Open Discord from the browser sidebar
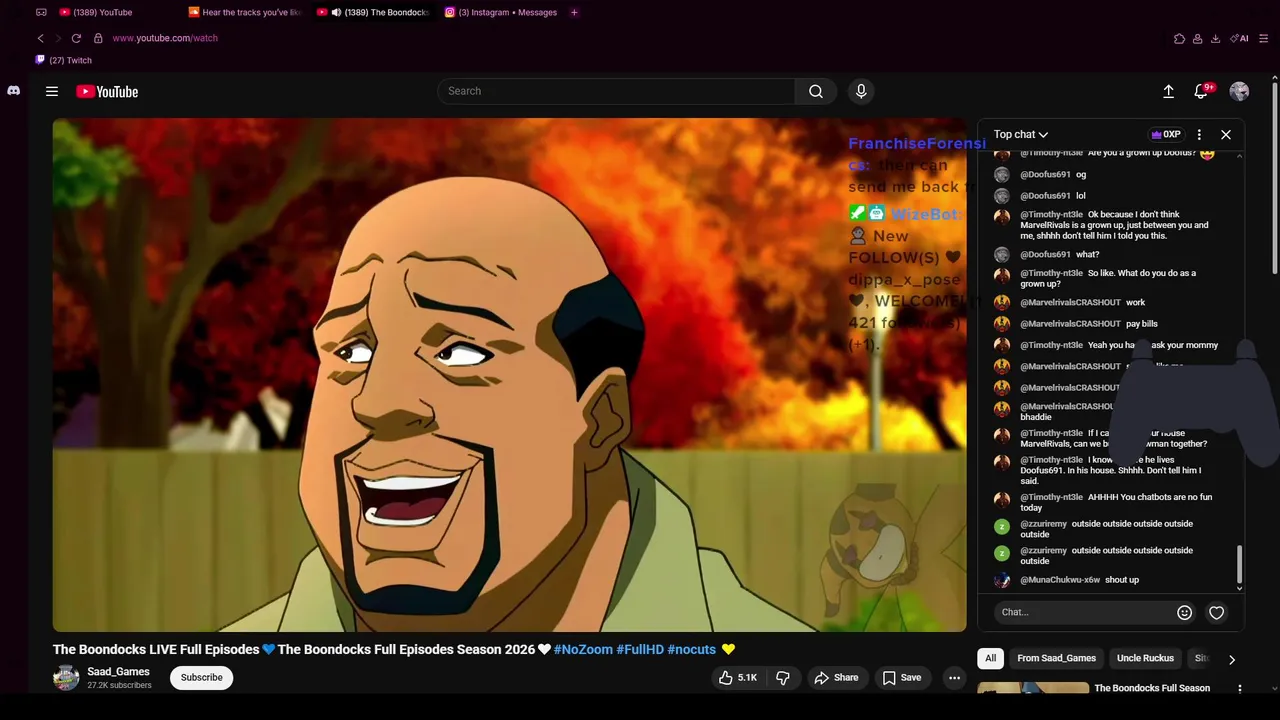This screenshot has width=1280, height=720. tap(13, 90)
